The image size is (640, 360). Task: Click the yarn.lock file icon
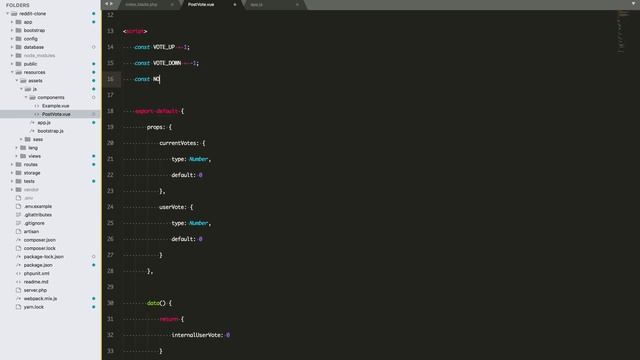coord(18,307)
